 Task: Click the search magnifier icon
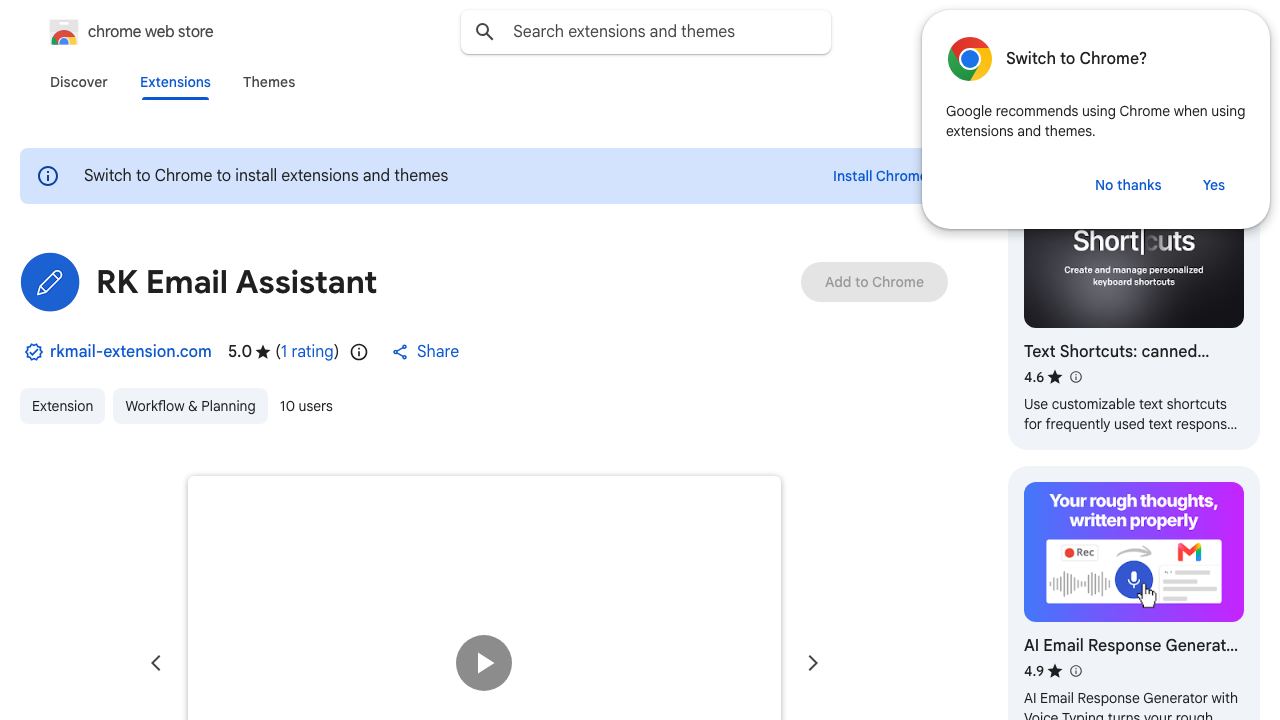(485, 32)
